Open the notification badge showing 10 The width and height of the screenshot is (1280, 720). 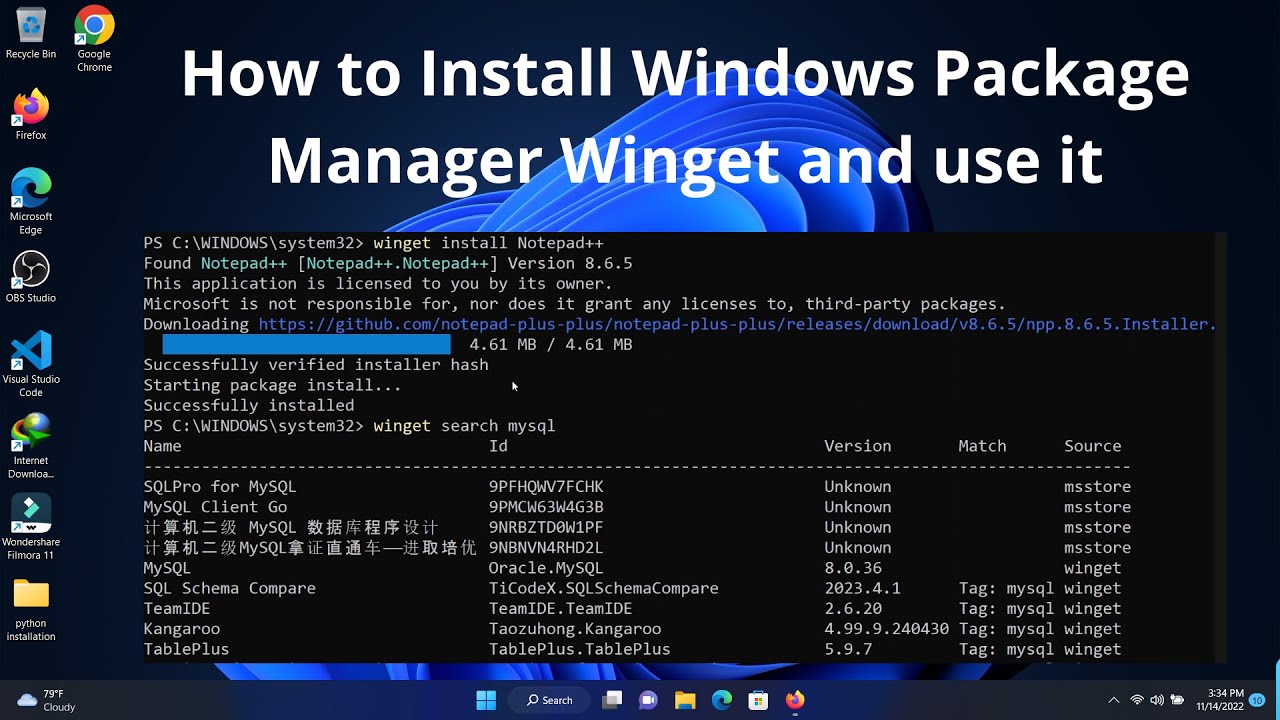[x=1257, y=700]
